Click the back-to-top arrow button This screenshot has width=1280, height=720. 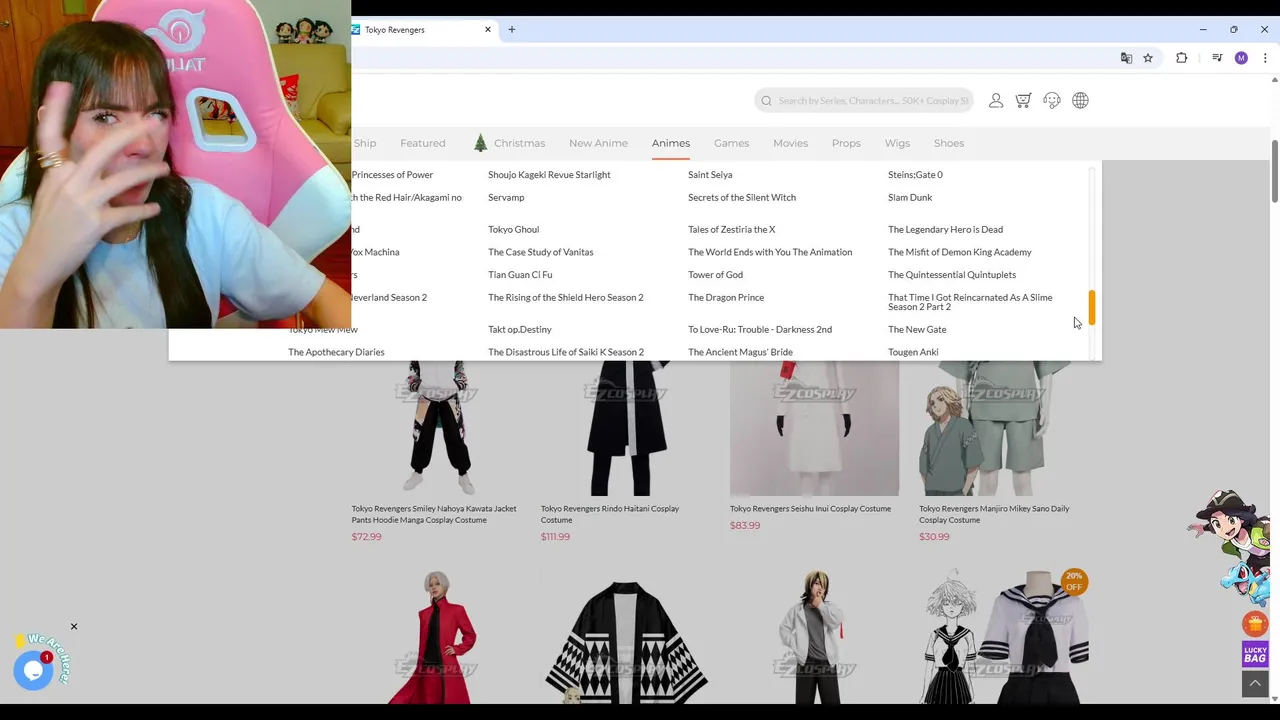pos(1255,684)
